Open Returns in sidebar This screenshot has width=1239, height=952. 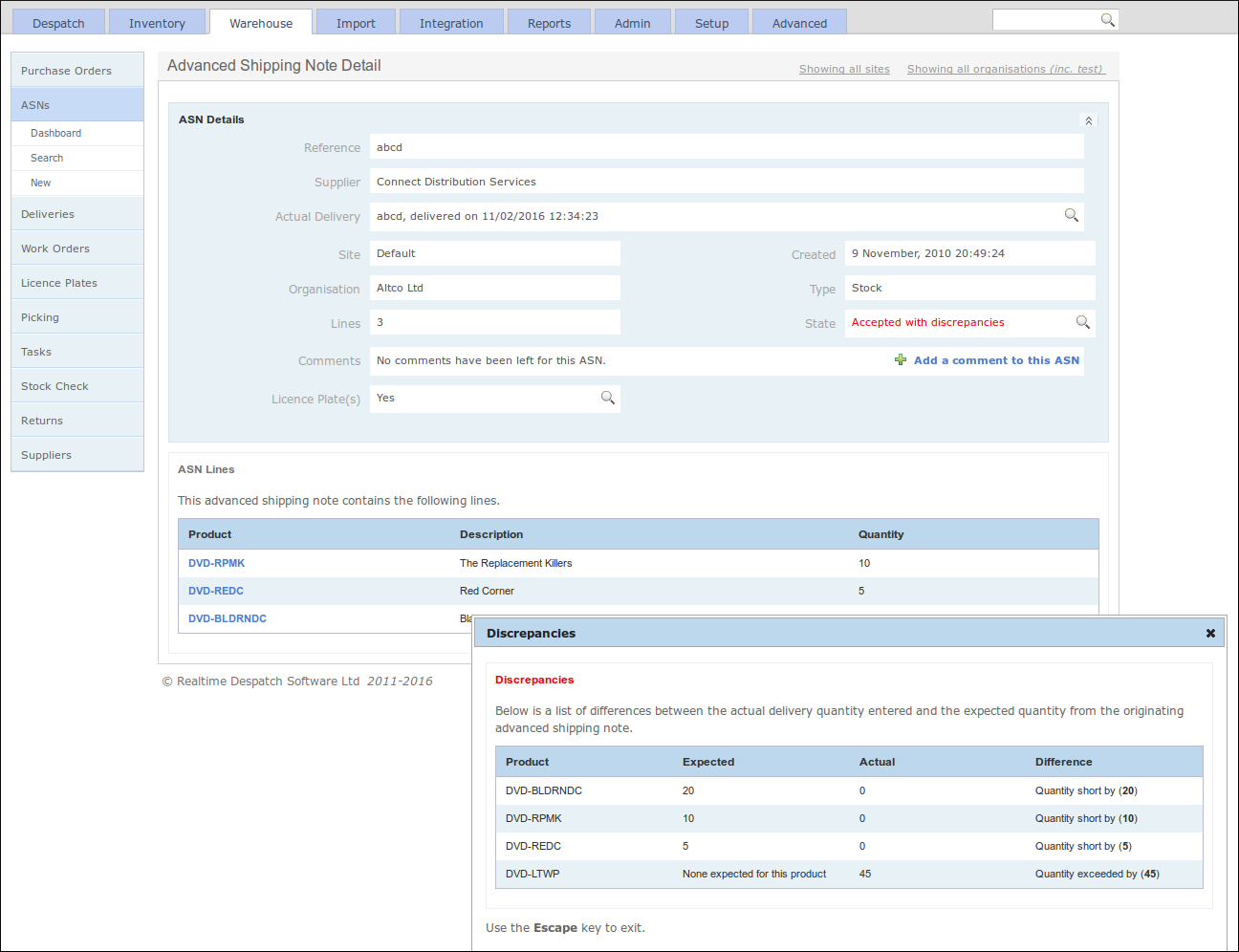[77, 421]
